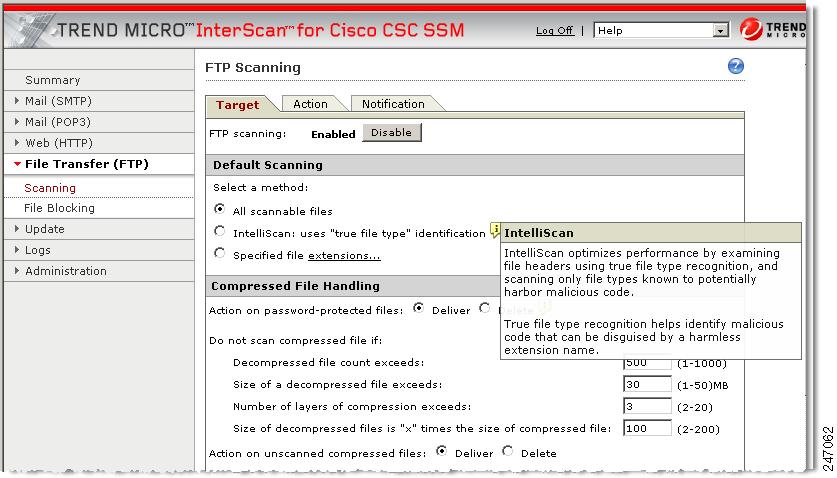Click the decompressed file count field

point(647,363)
